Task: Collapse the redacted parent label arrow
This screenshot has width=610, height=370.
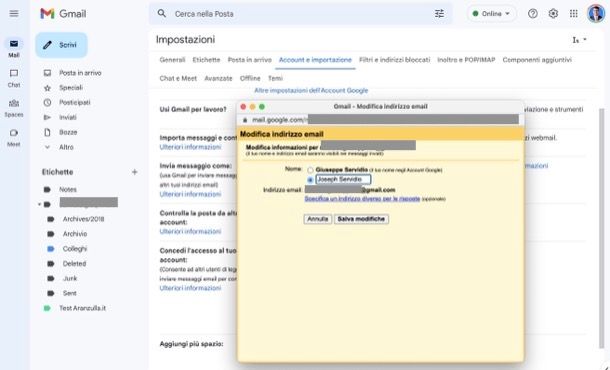Action: (39, 204)
